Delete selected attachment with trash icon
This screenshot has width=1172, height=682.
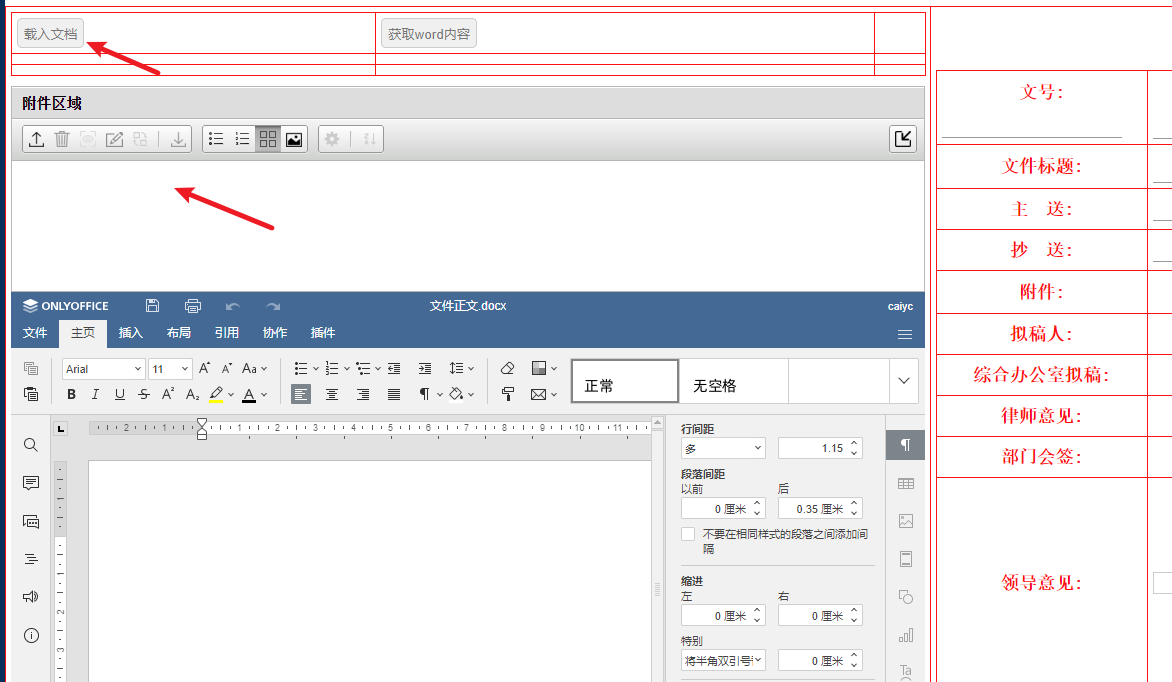click(62, 139)
